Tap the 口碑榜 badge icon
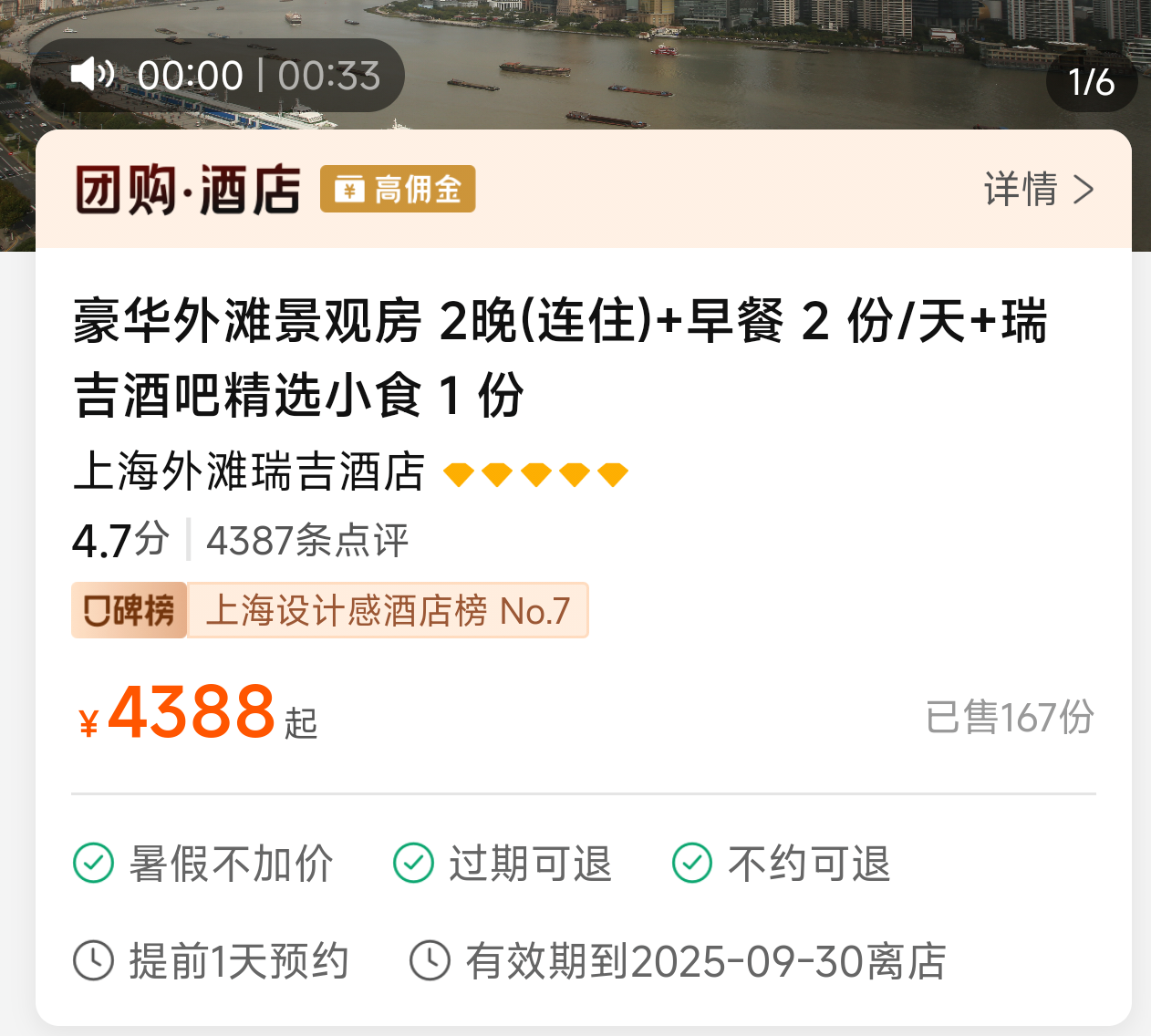 (129, 610)
